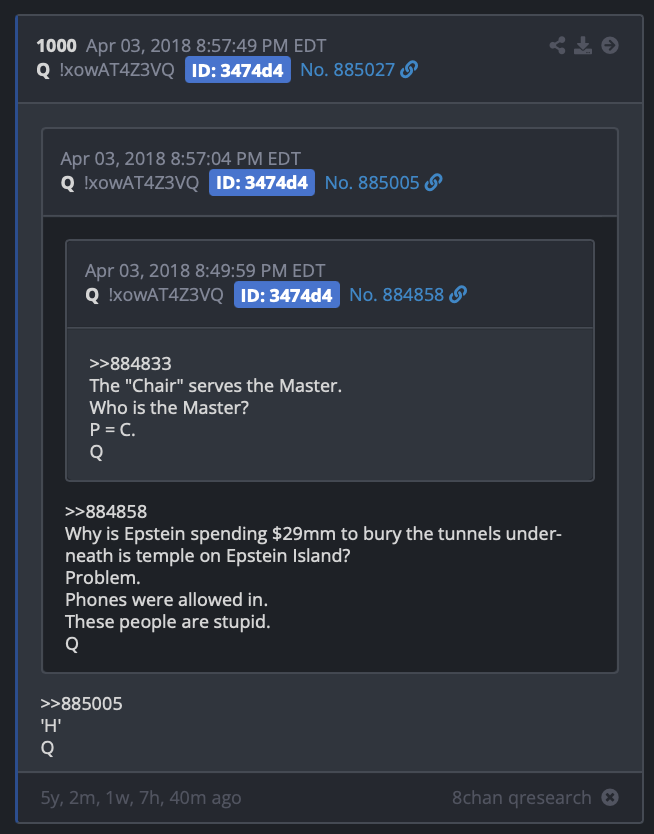Click the top !xowAT4Z3VQ tripcode
This screenshot has width=654, height=834.
pyautogui.click(x=117, y=70)
